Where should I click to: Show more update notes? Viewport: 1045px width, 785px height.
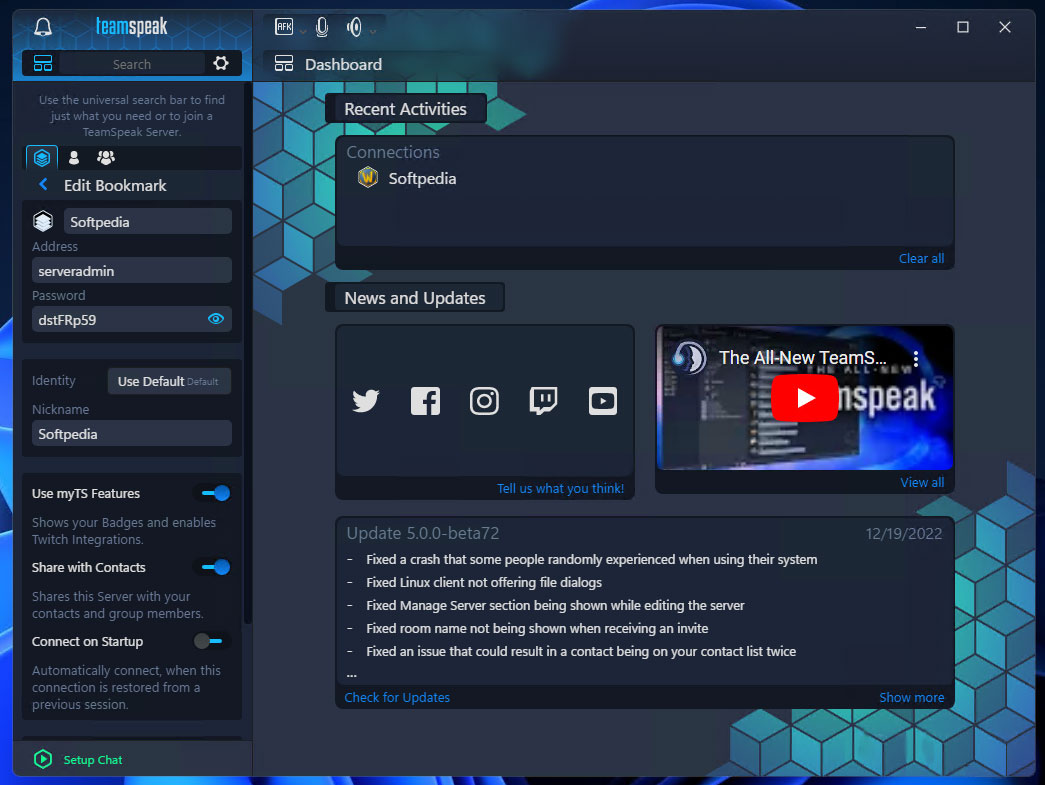(911, 698)
